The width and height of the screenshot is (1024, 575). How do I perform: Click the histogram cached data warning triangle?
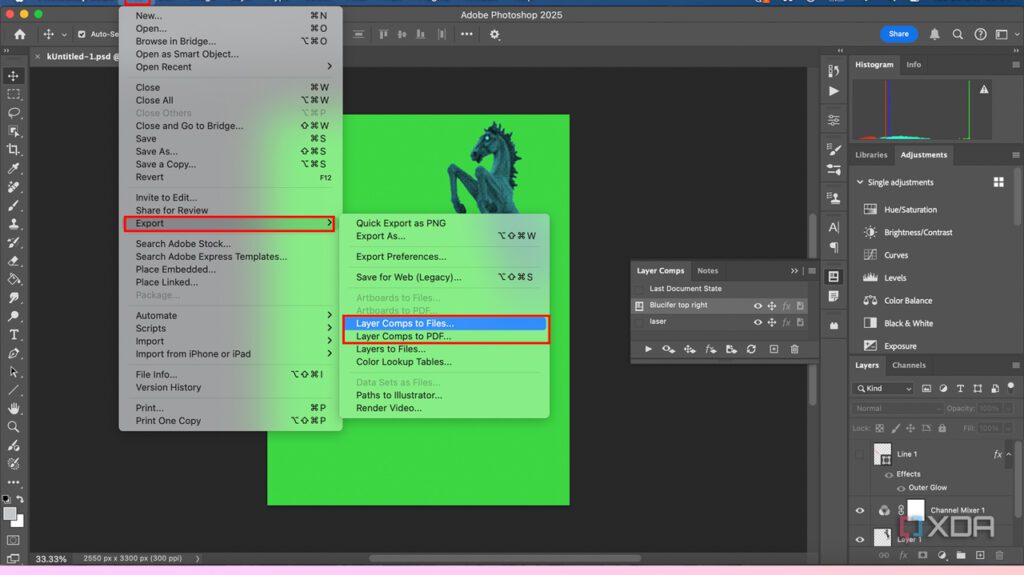pos(984,90)
